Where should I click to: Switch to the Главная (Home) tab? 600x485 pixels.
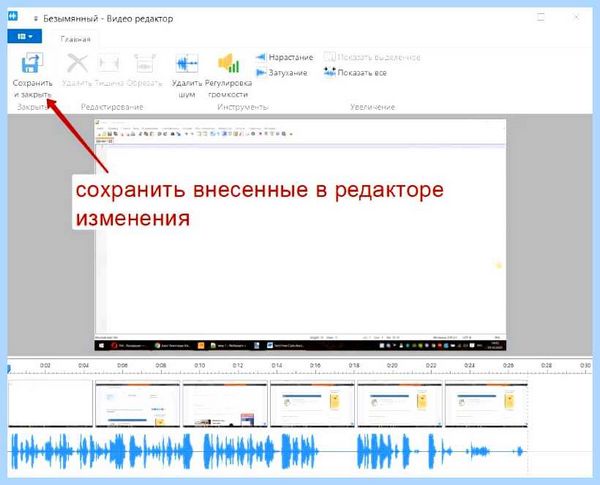coord(75,39)
